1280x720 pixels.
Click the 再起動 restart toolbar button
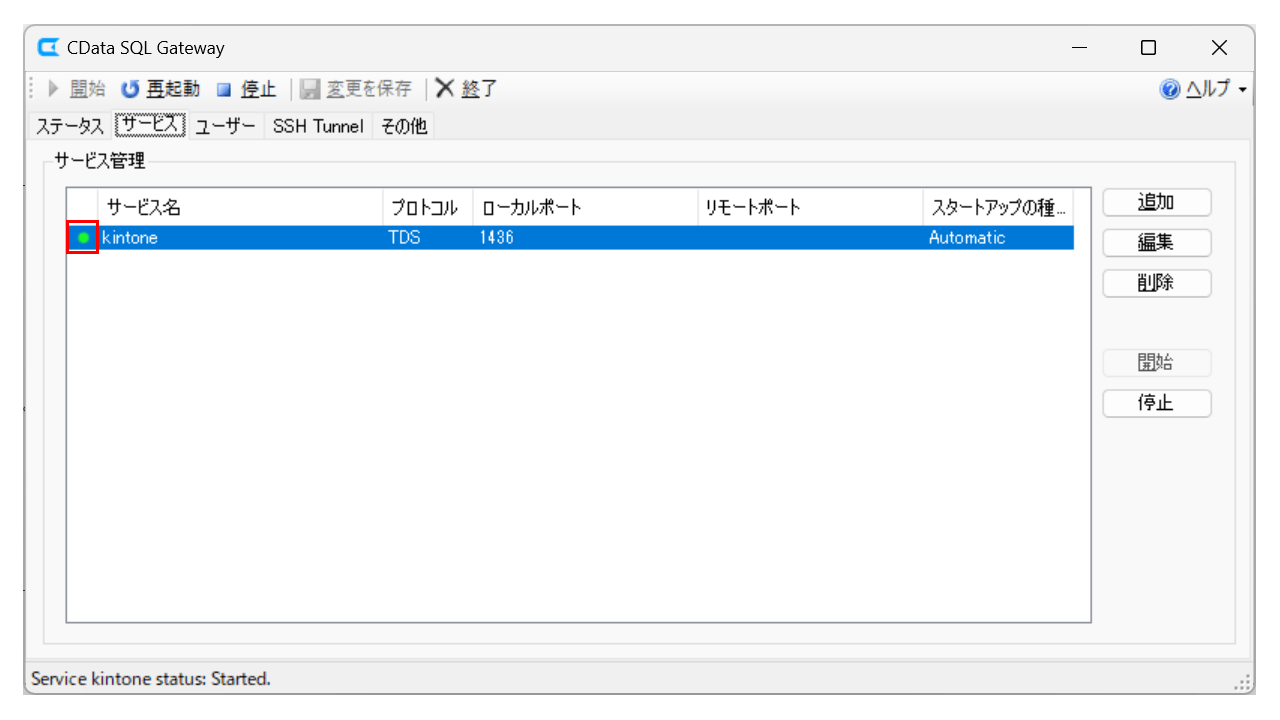(x=160, y=89)
